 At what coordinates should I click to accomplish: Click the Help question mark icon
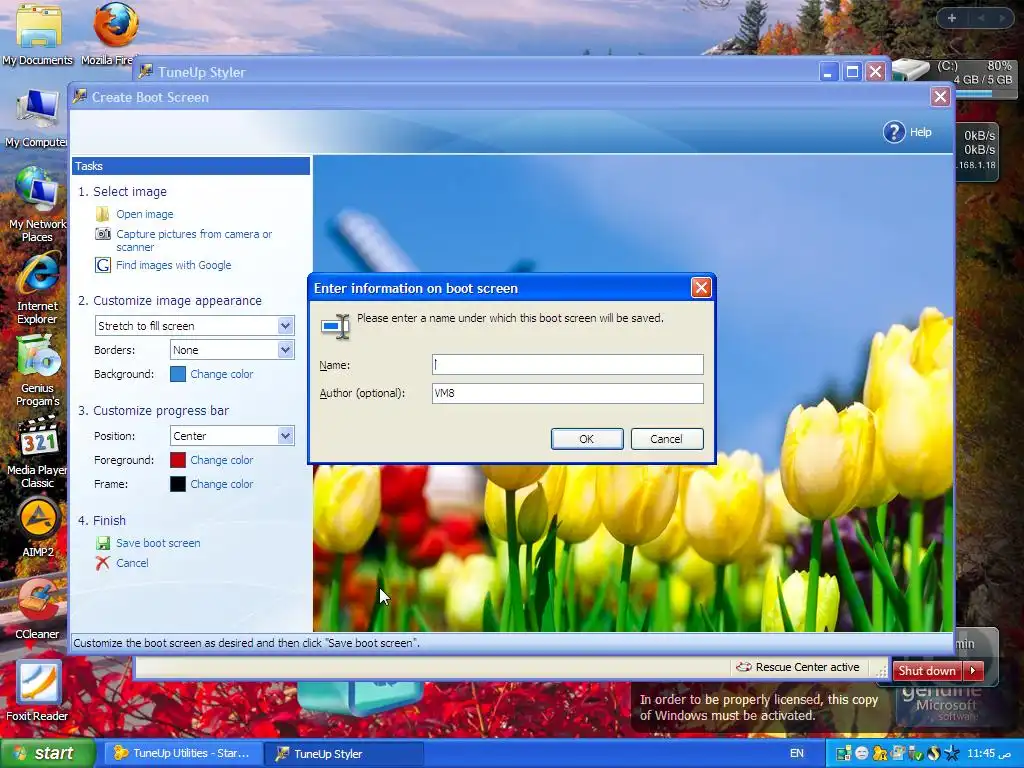coord(894,132)
